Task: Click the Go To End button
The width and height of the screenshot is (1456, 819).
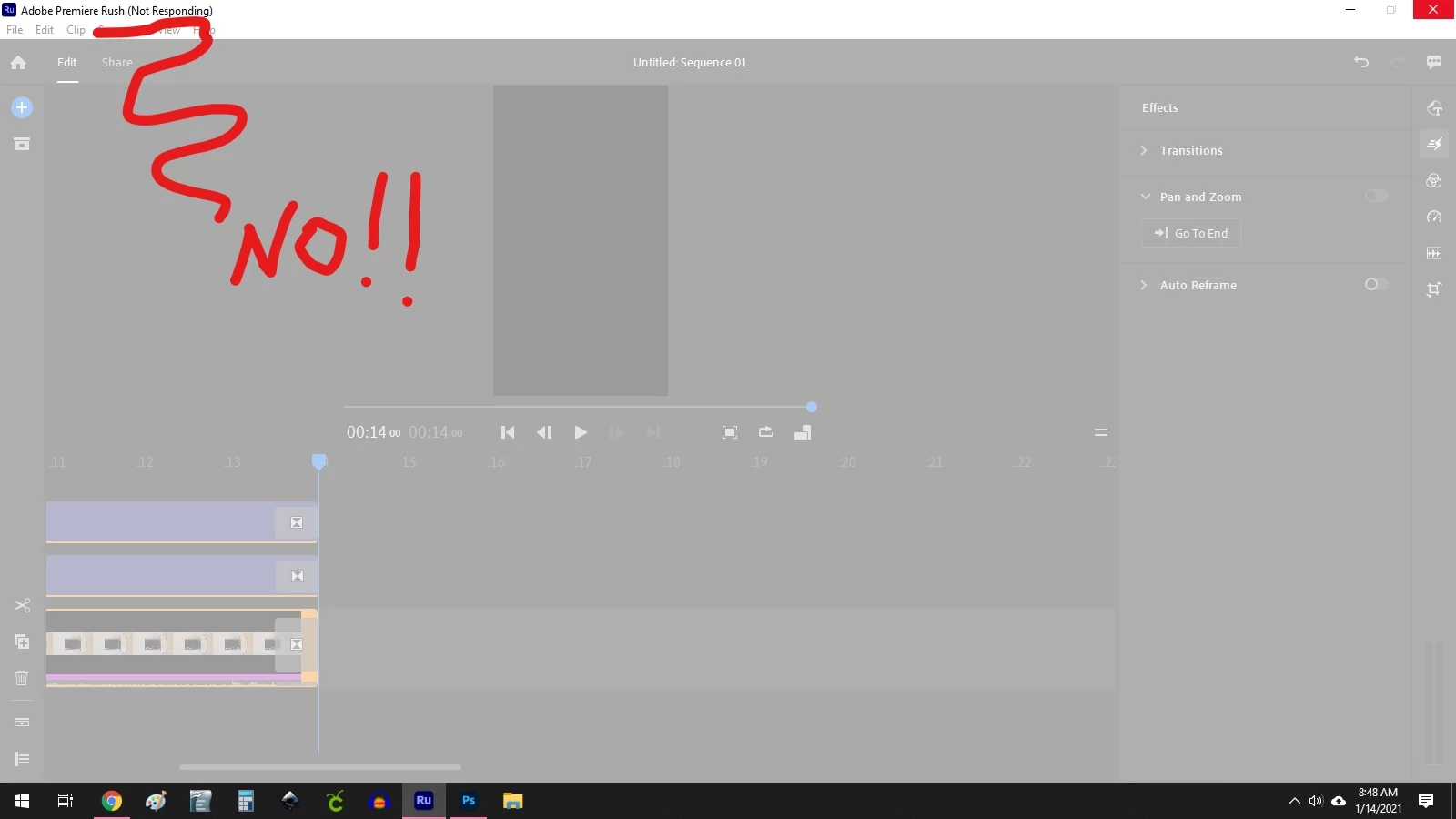Action: (1191, 233)
